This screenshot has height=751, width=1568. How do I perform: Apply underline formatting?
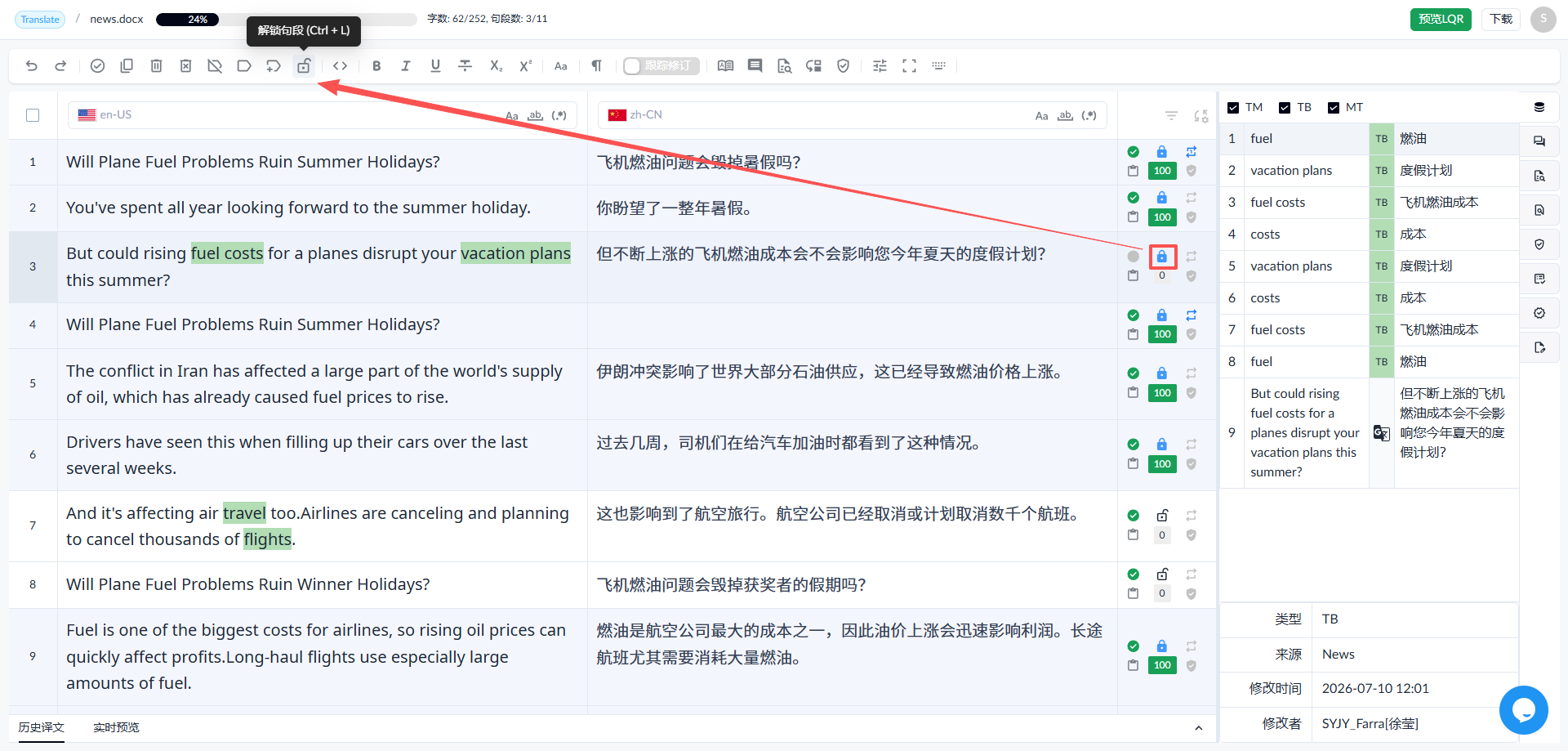[435, 66]
